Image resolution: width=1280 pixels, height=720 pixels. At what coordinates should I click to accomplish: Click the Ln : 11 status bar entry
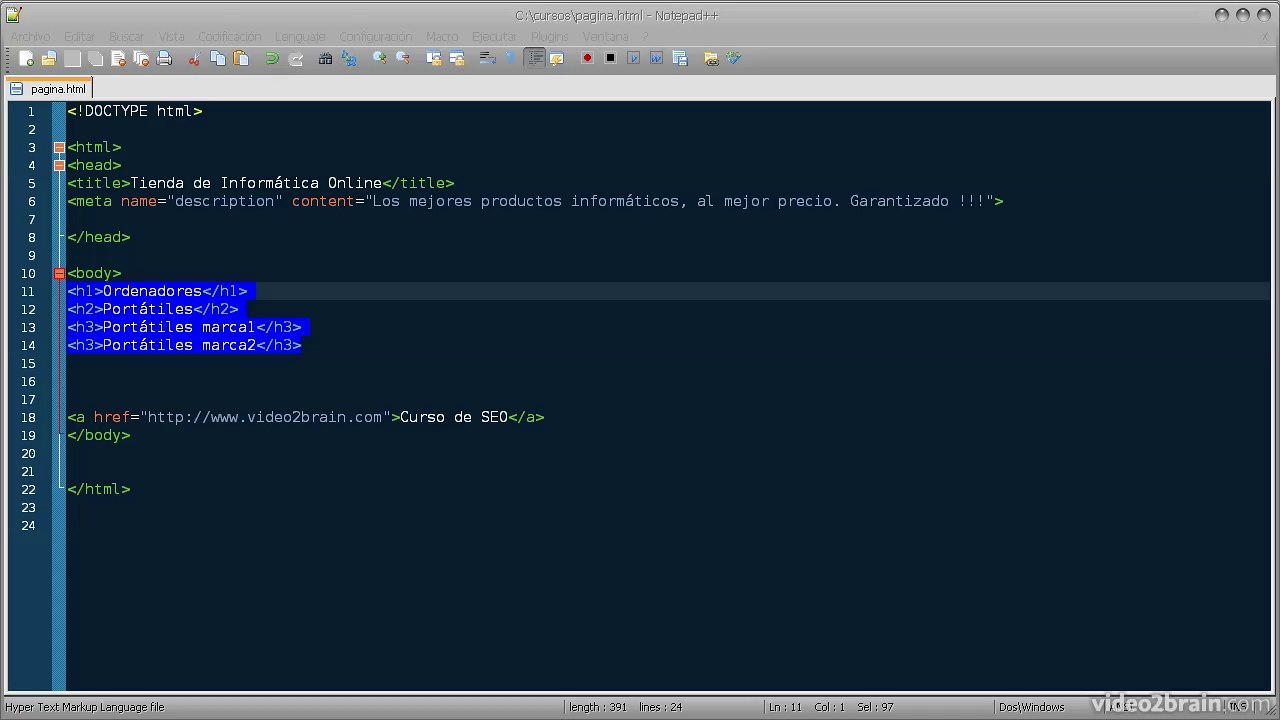click(x=785, y=707)
